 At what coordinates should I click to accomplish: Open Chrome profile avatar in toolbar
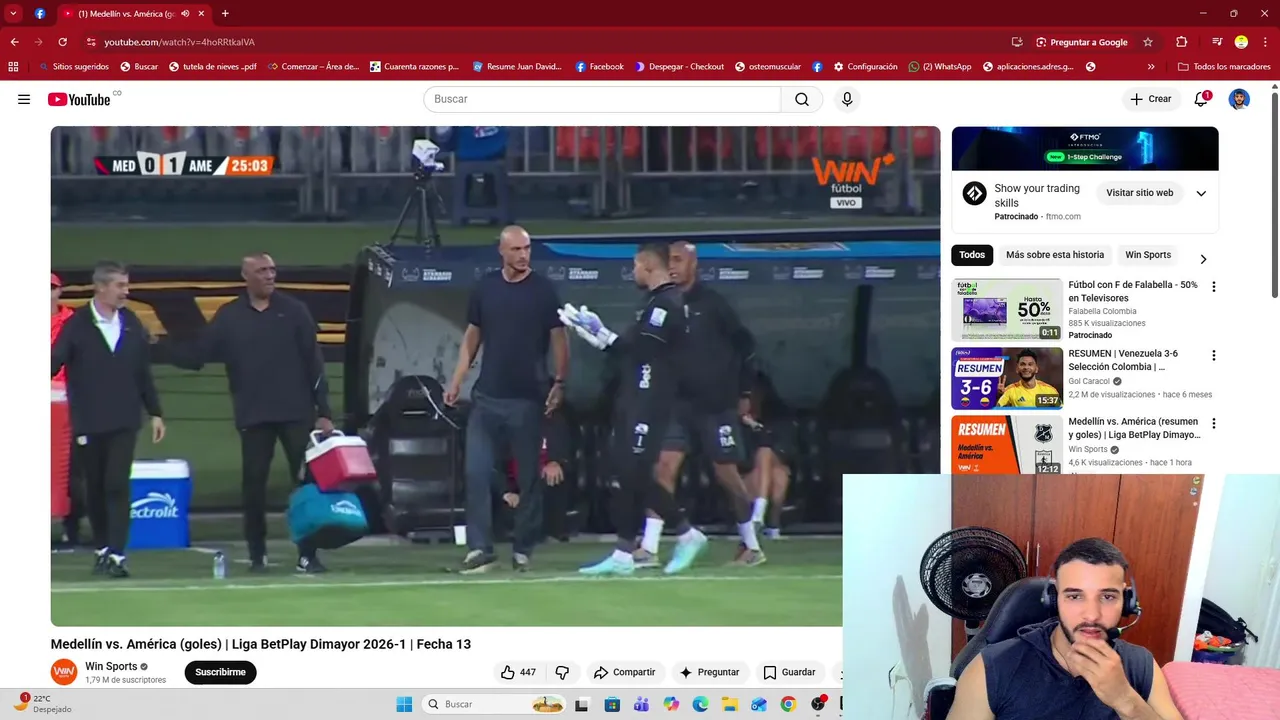tap(1241, 42)
